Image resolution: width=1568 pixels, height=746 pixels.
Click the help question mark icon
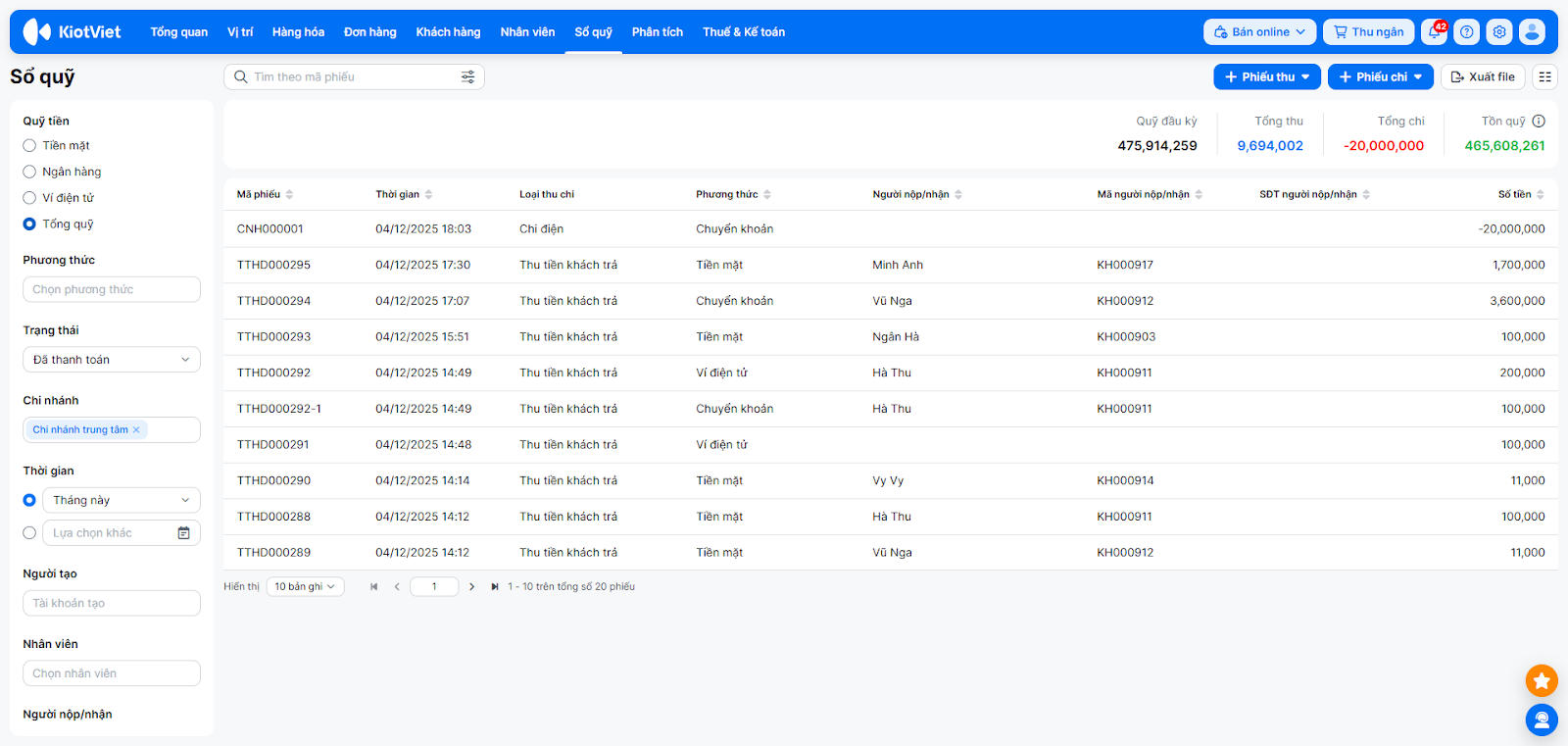point(1467,32)
